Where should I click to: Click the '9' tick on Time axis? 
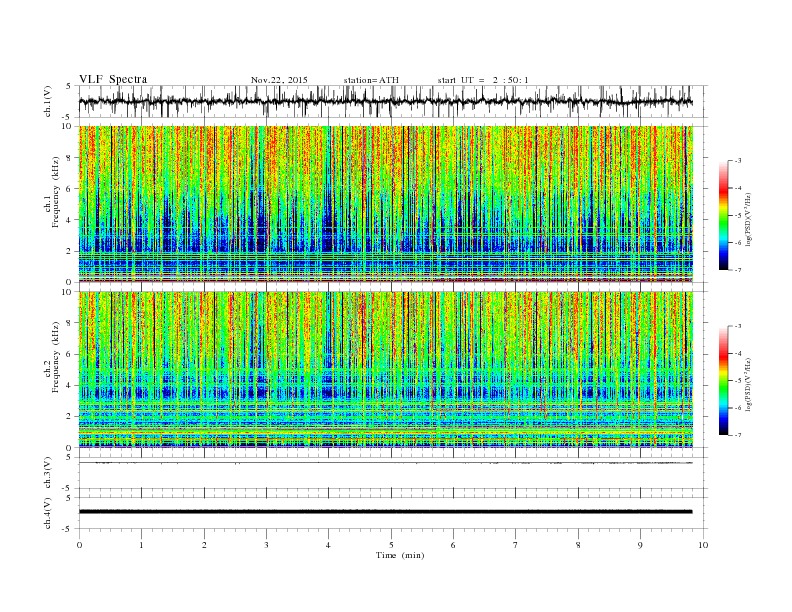[x=640, y=545]
